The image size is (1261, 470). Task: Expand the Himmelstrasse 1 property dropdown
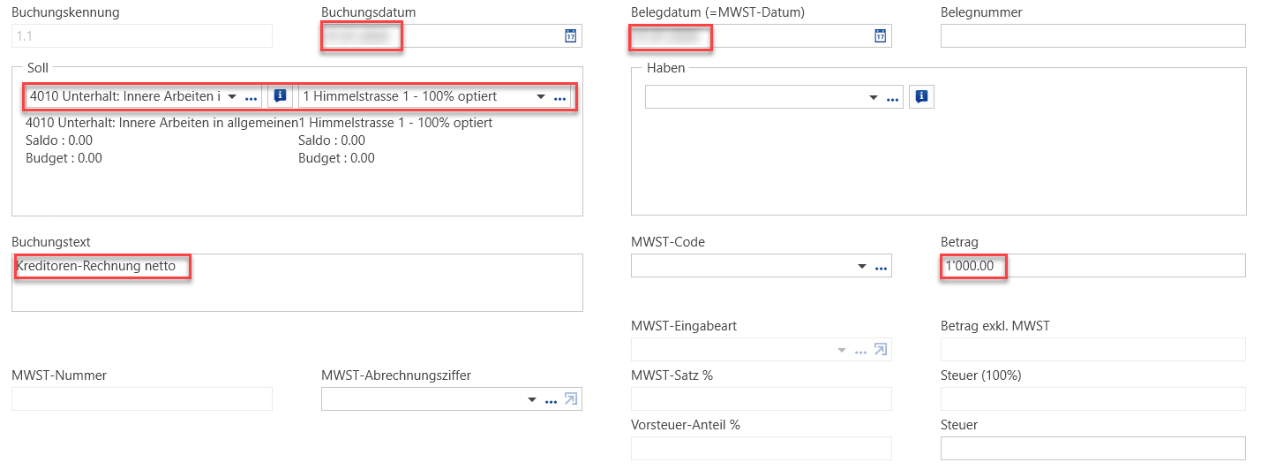pos(541,97)
